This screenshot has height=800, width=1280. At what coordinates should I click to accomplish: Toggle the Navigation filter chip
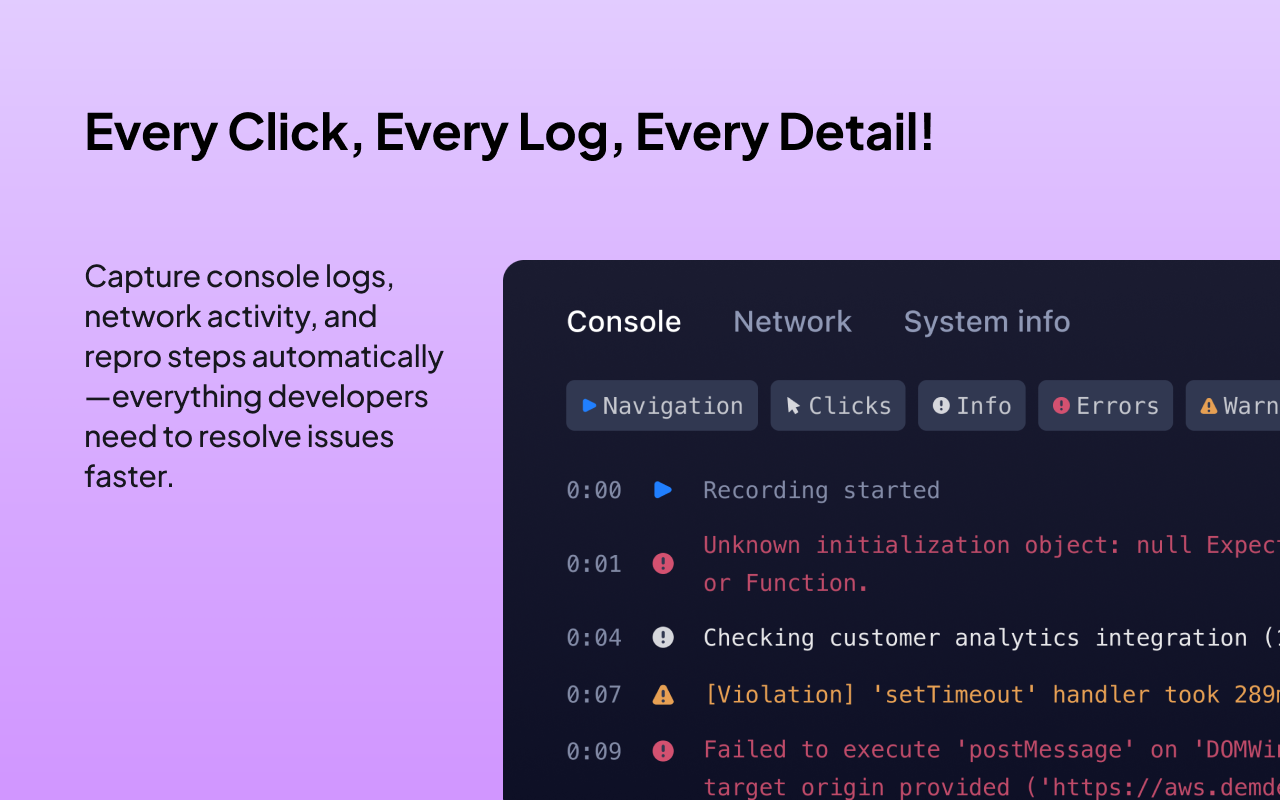662,405
